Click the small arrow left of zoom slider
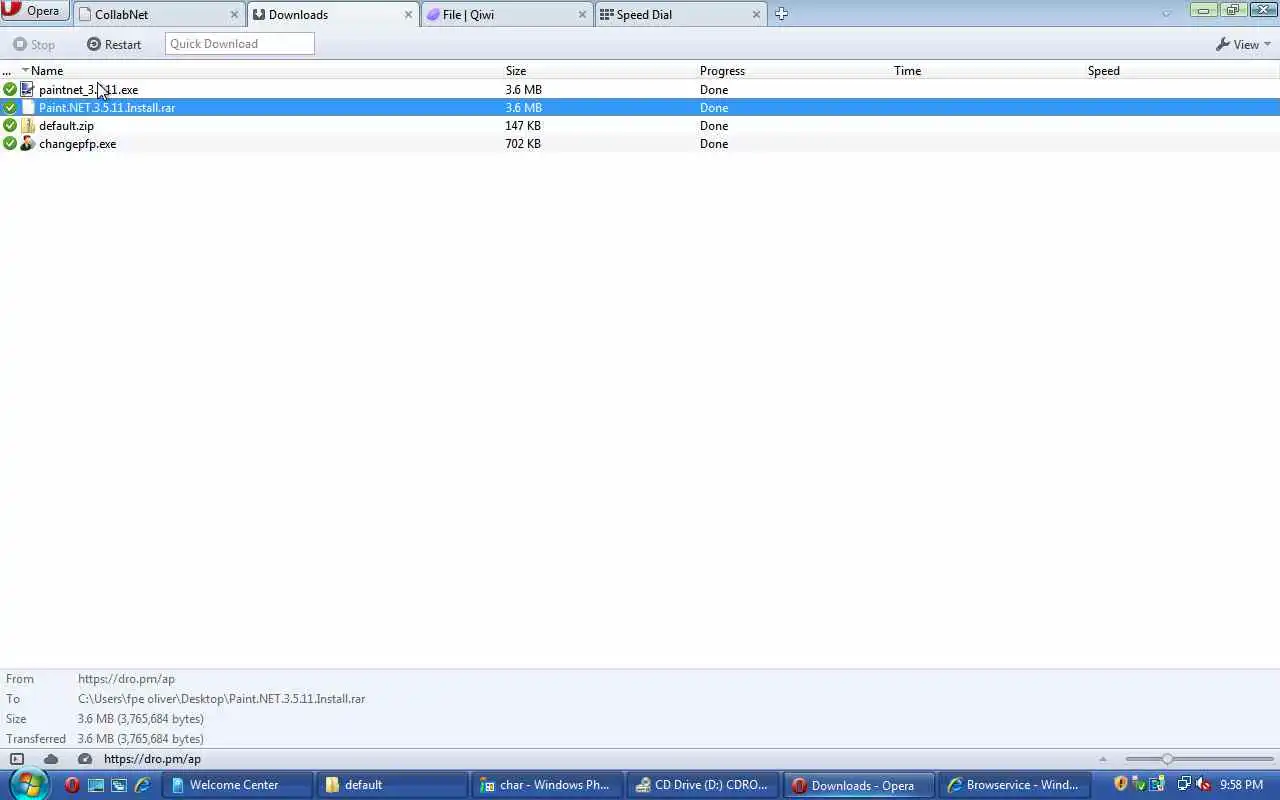 [x=1103, y=759]
